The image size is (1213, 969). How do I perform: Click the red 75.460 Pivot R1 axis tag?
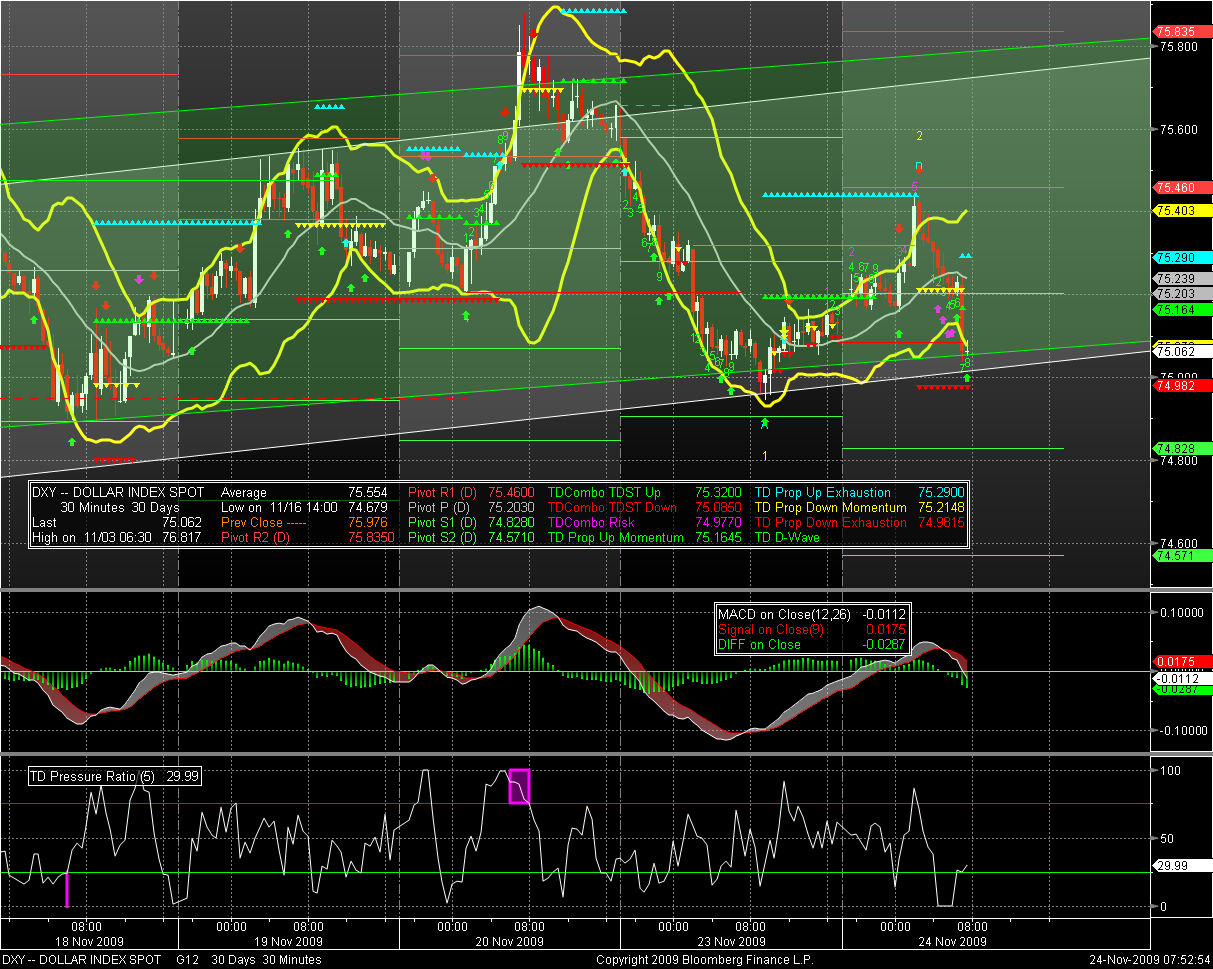click(1175, 187)
